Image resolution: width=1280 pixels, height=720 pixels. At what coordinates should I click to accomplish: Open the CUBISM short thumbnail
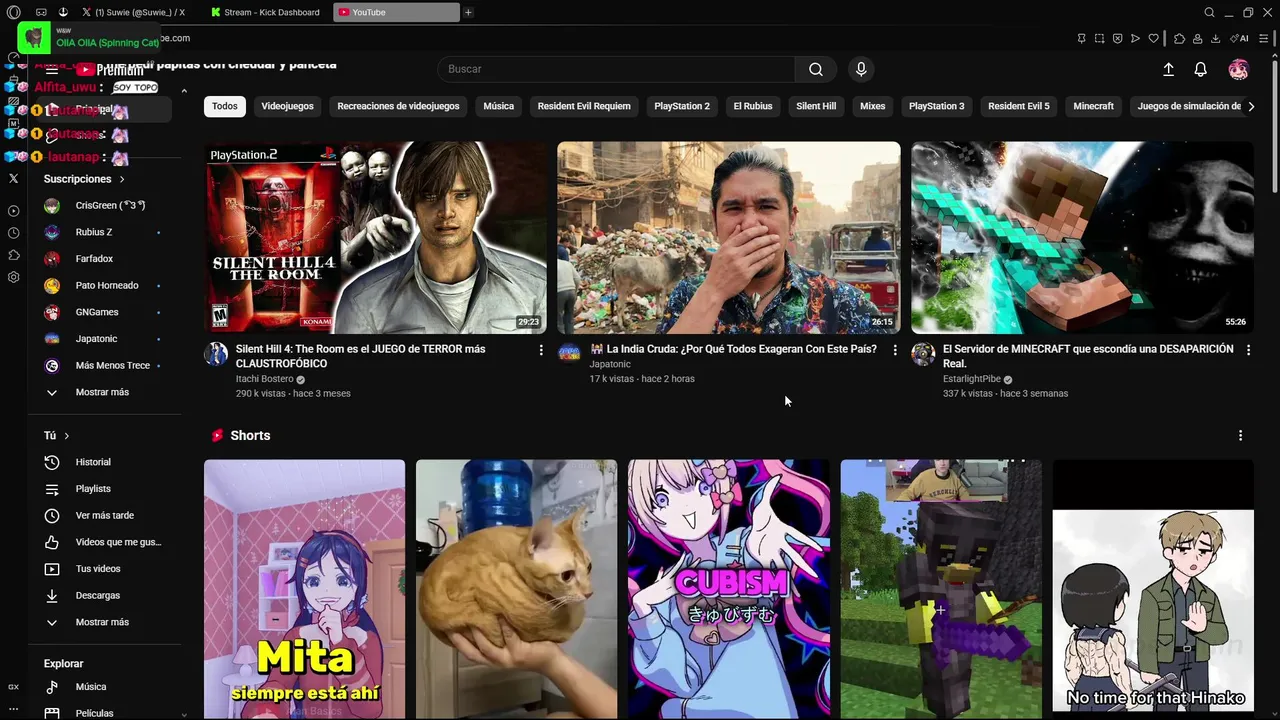pos(729,589)
